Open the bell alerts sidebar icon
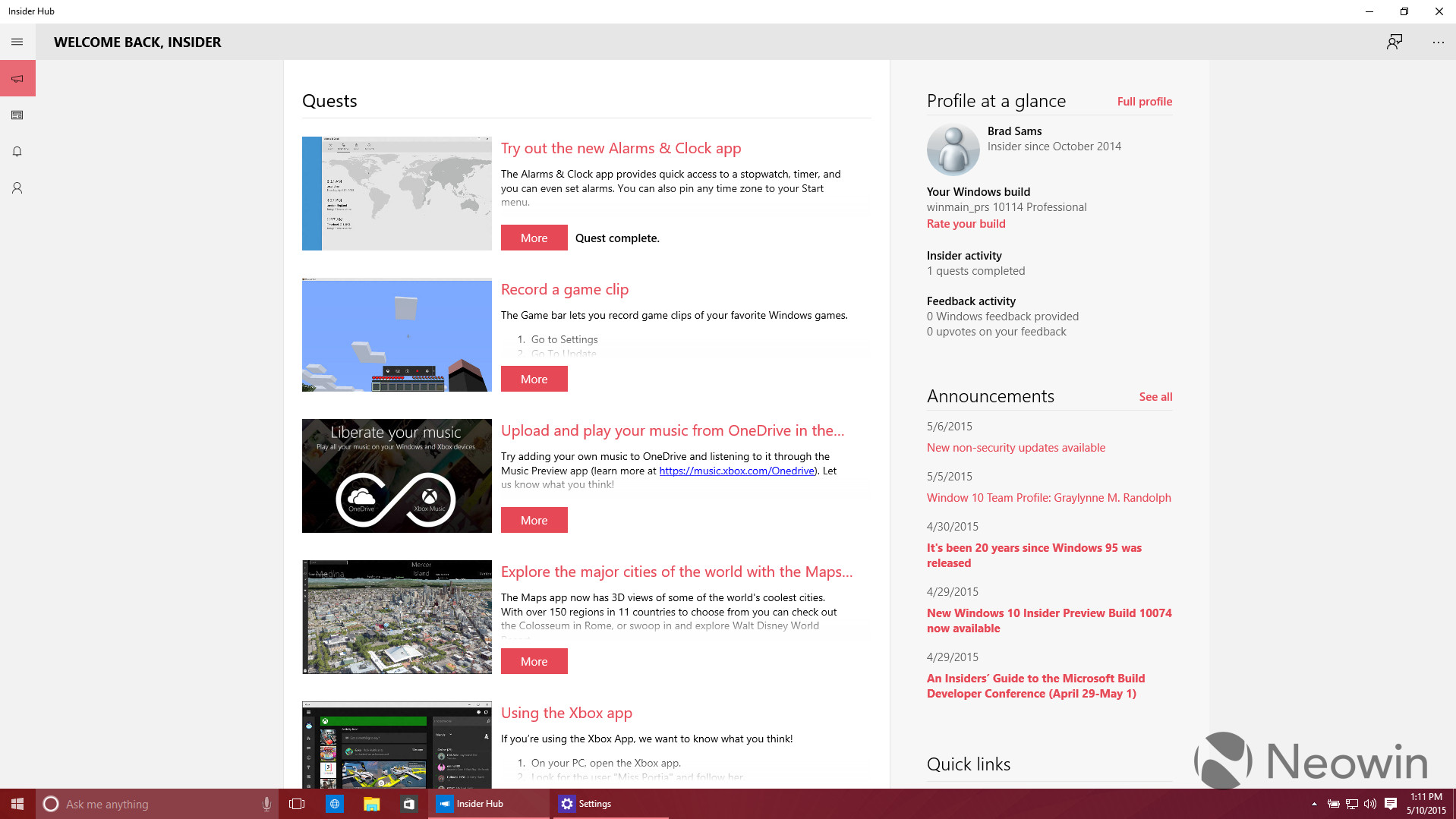 coord(17,151)
